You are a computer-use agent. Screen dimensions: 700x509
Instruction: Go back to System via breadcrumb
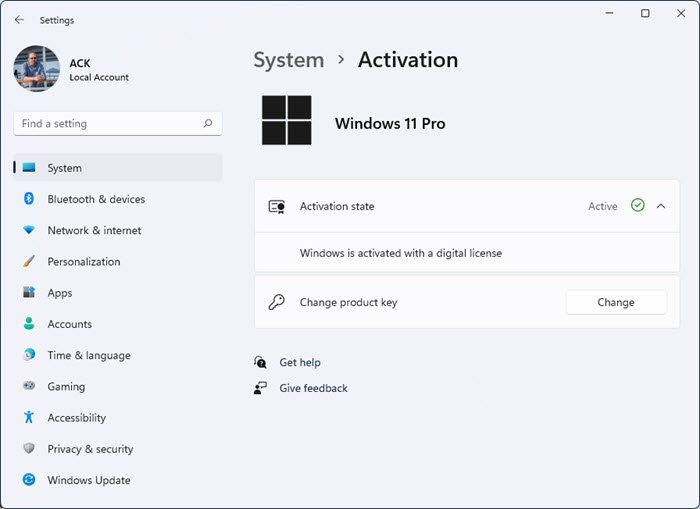pyautogui.click(x=288, y=60)
